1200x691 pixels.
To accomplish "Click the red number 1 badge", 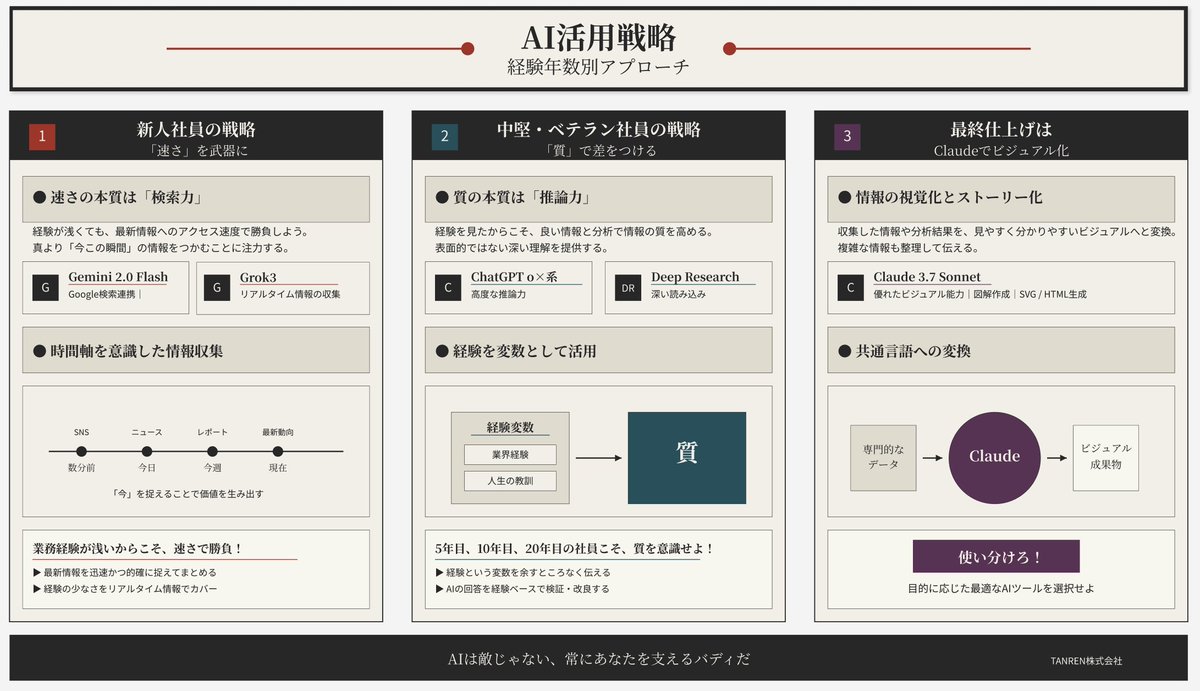I will (42, 137).
